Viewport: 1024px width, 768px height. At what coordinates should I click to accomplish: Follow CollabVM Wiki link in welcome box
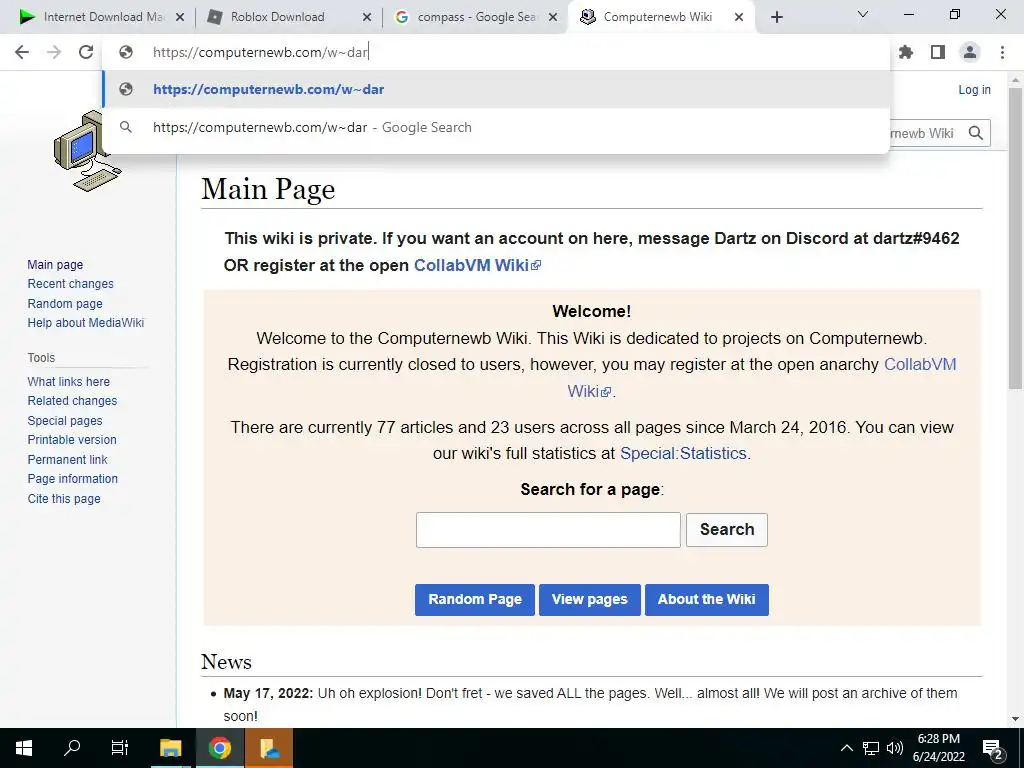click(x=920, y=364)
